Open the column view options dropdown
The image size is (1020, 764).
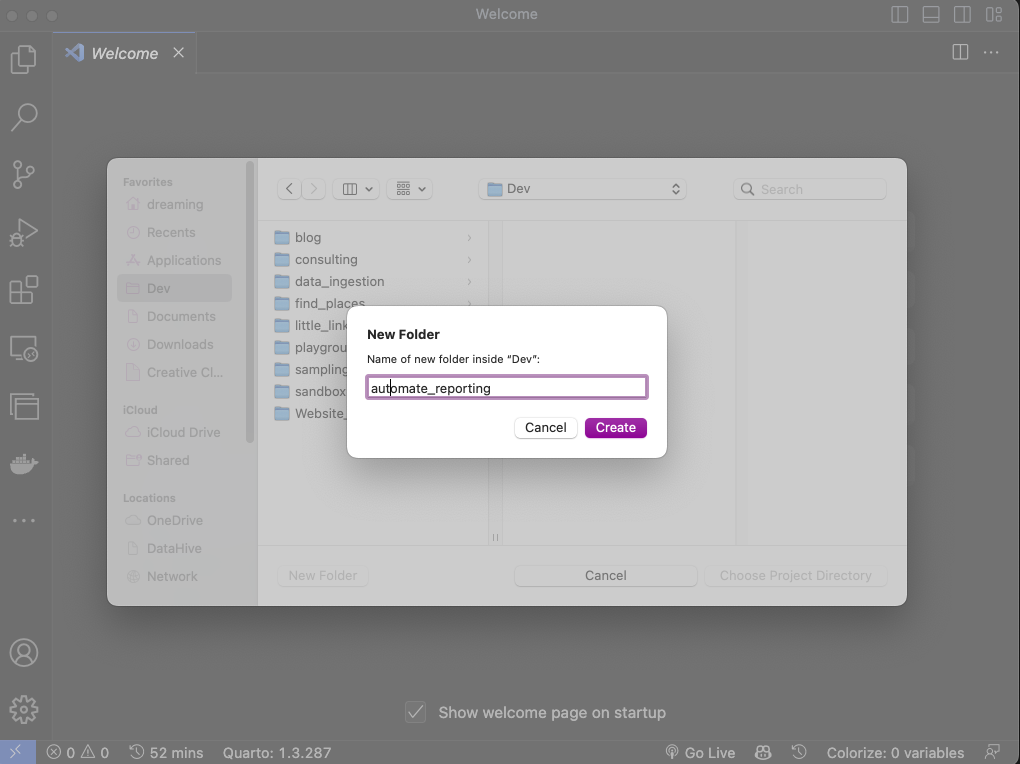click(x=355, y=189)
